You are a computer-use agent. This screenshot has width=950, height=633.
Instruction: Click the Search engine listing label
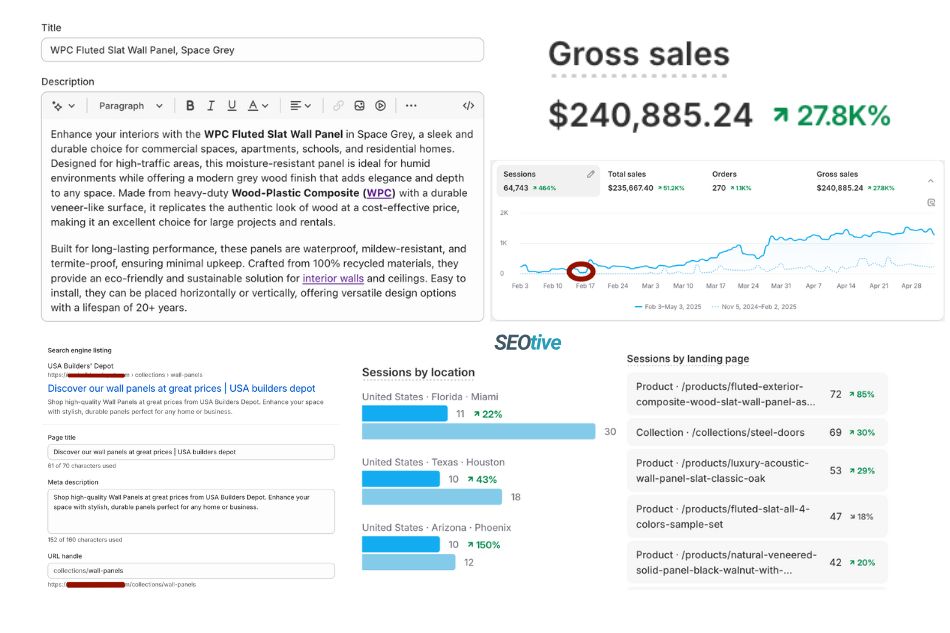[x=79, y=350]
